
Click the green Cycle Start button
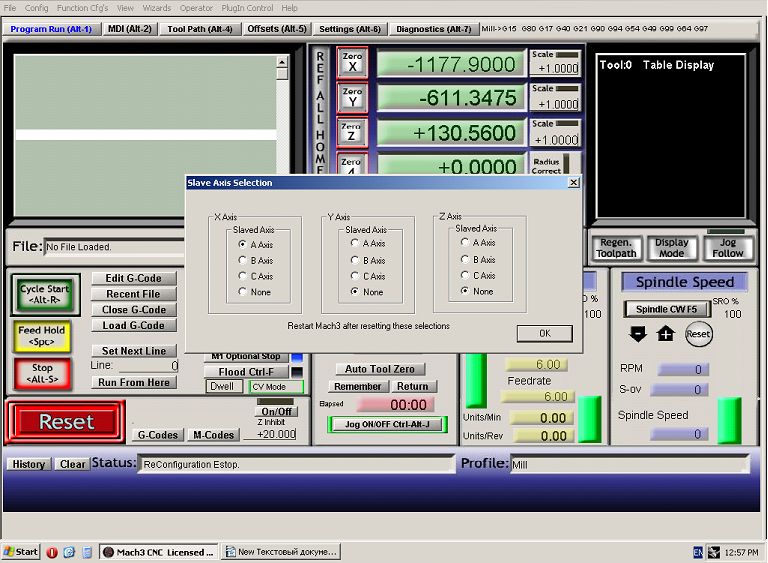[x=45, y=294]
